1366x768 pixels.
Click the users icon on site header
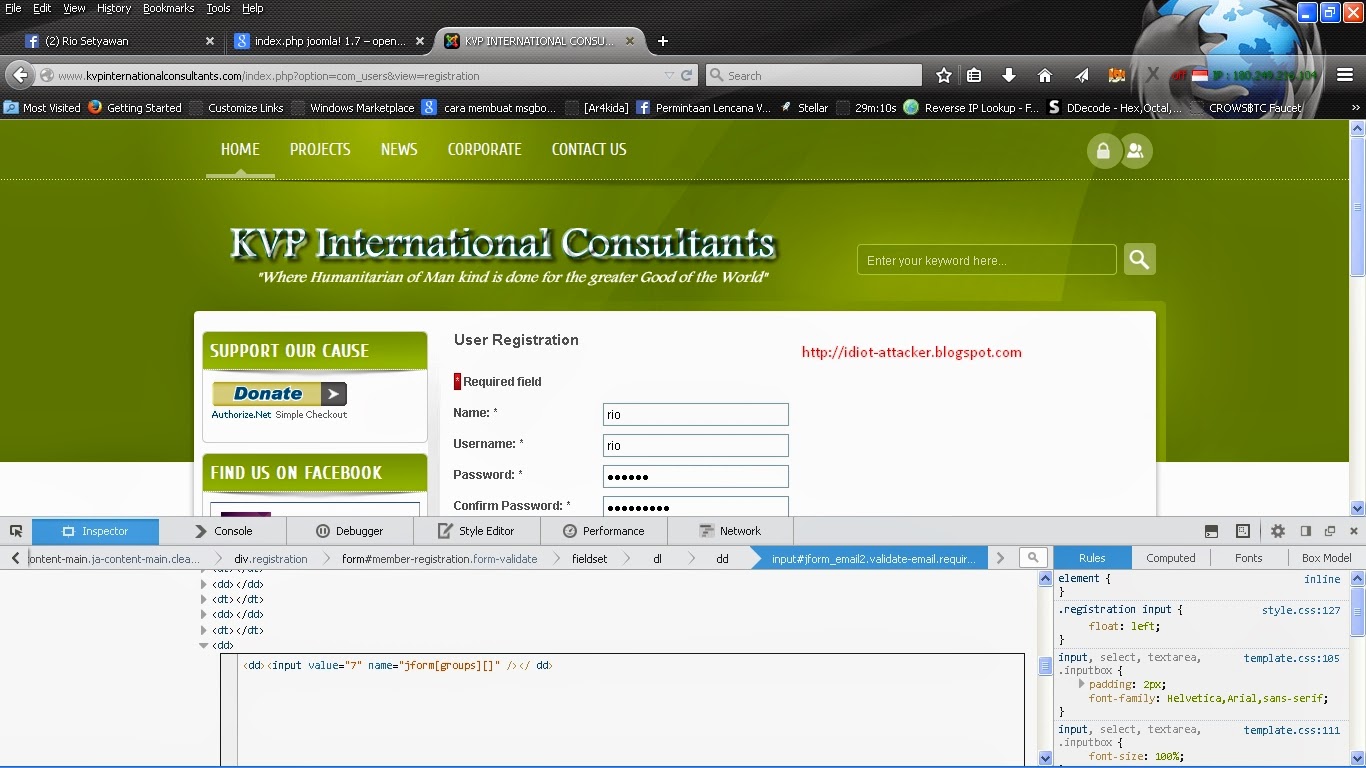[1135, 151]
